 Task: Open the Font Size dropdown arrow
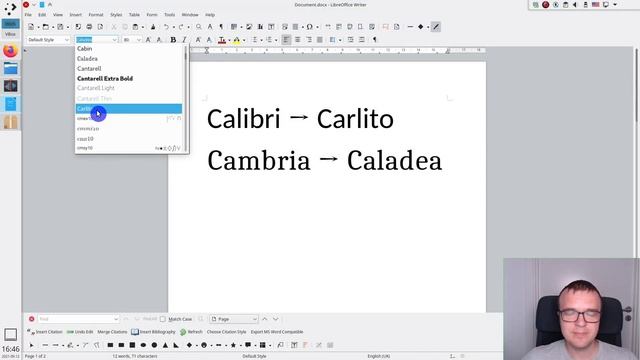[139, 40]
